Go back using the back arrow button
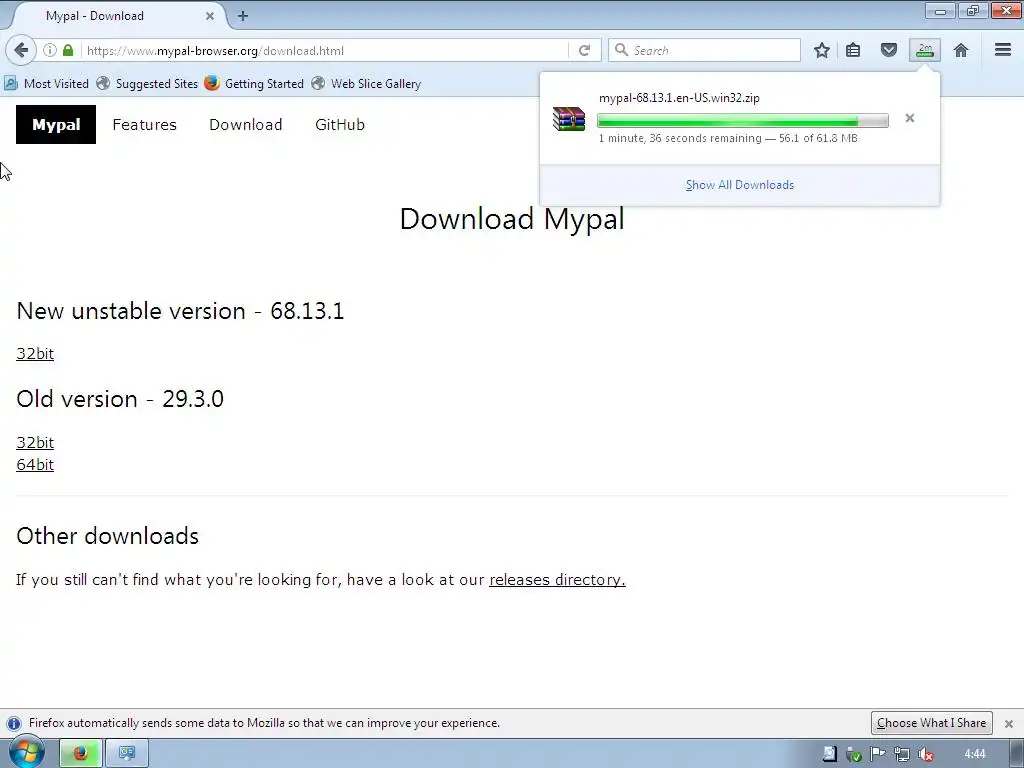The height and width of the screenshot is (768, 1024). 21,50
